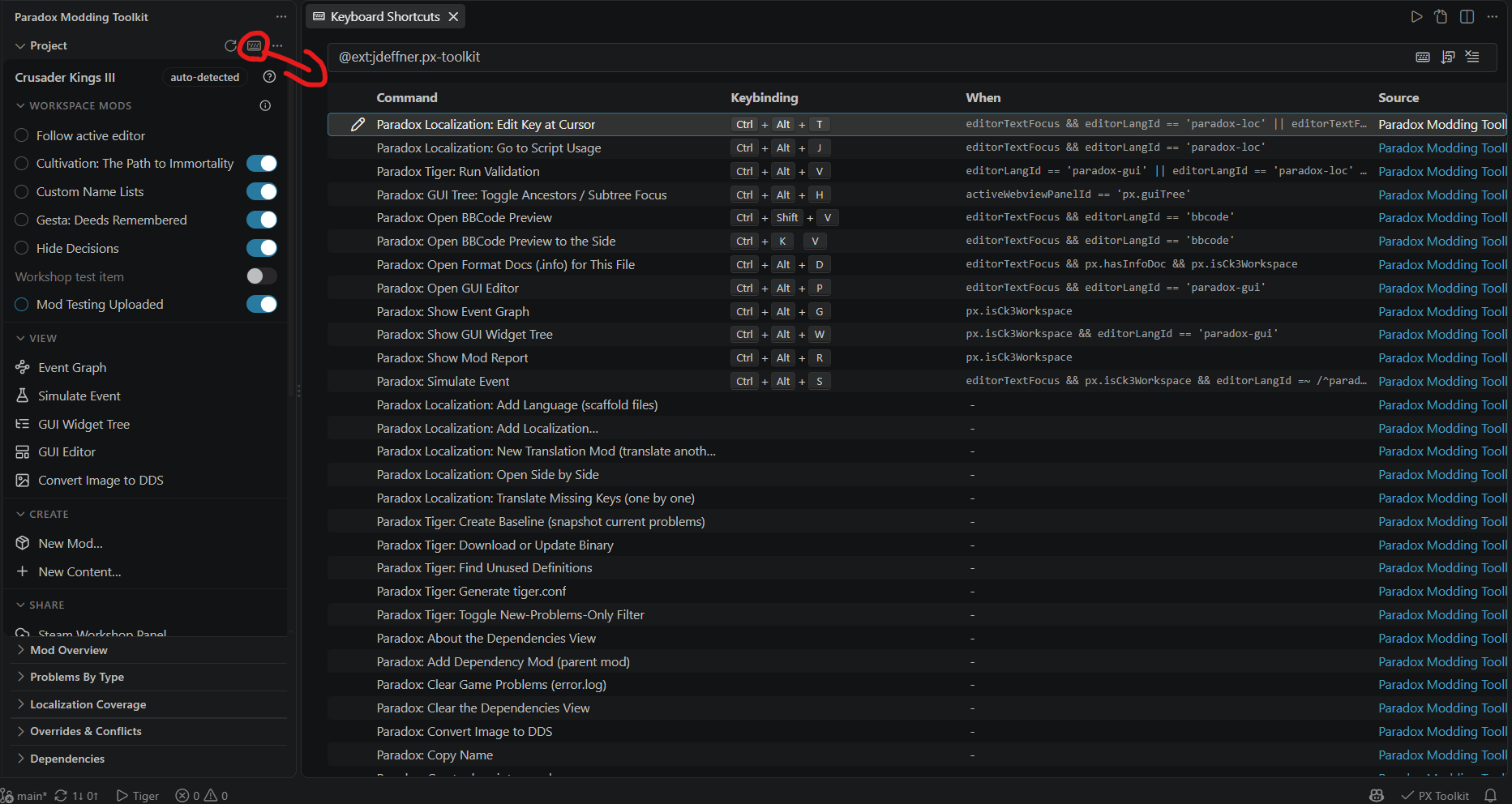Open source link for Paradox: Copy Name
This screenshot has height=804, width=1512.
coord(1443,755)
